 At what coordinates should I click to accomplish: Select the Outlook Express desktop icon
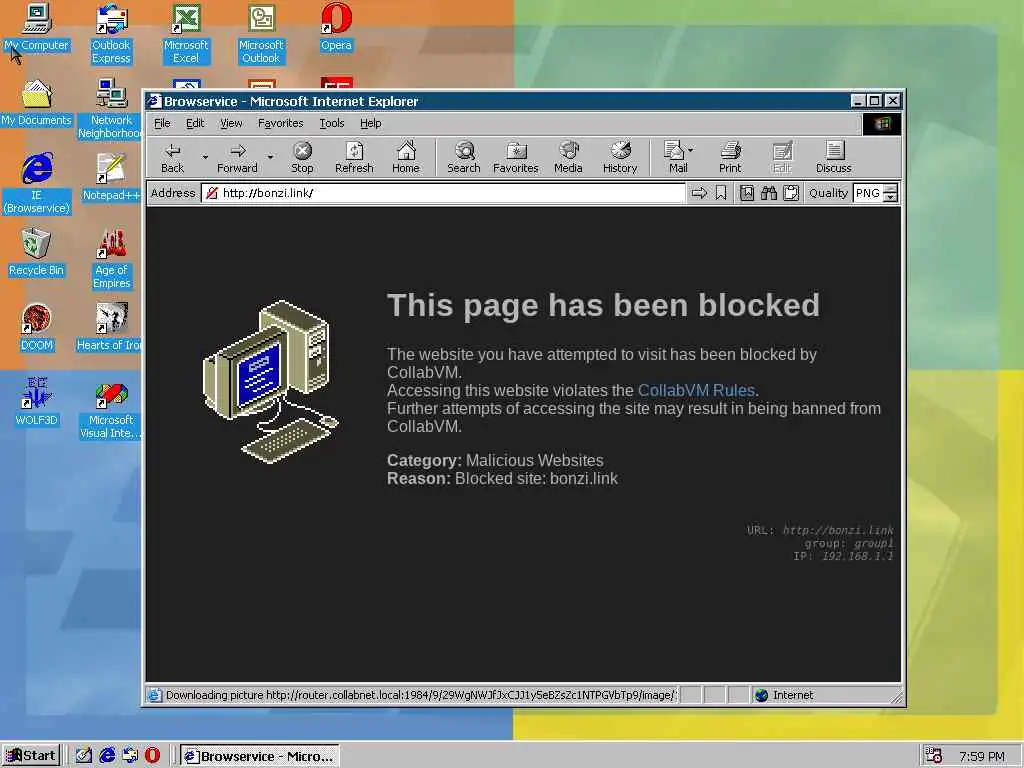[111, 34]
